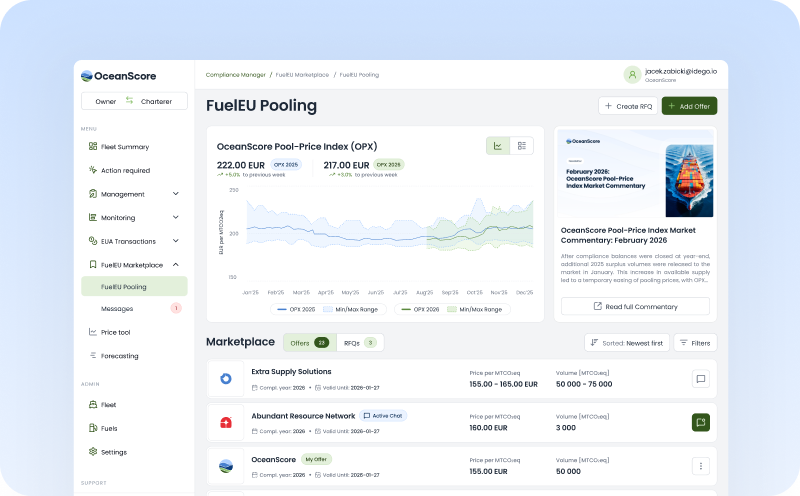Open the Sorted: Newest first dropdown

point(626,343)
